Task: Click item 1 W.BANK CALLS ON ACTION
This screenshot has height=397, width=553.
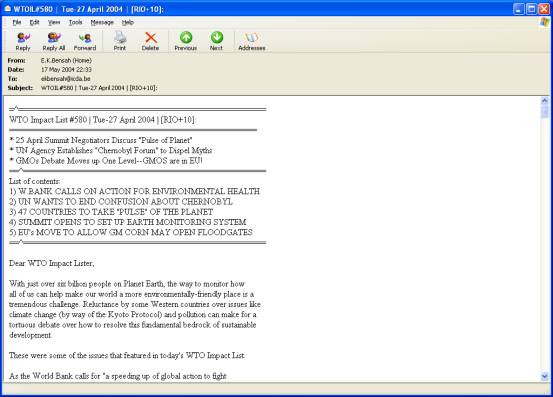Action: [x=134, y=191]
